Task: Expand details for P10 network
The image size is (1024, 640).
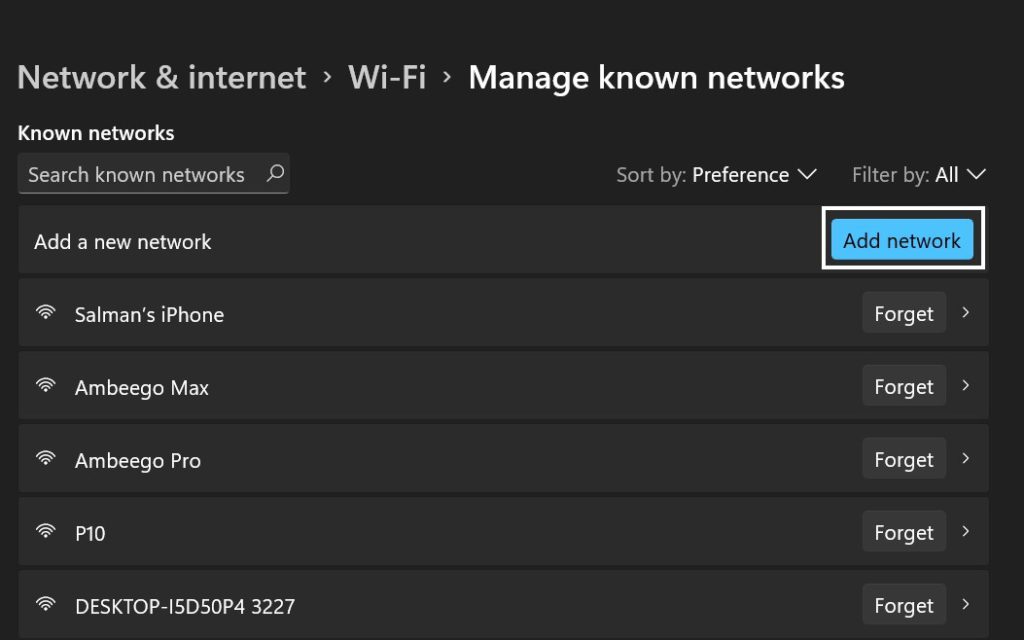Action: tap(967, 532)
